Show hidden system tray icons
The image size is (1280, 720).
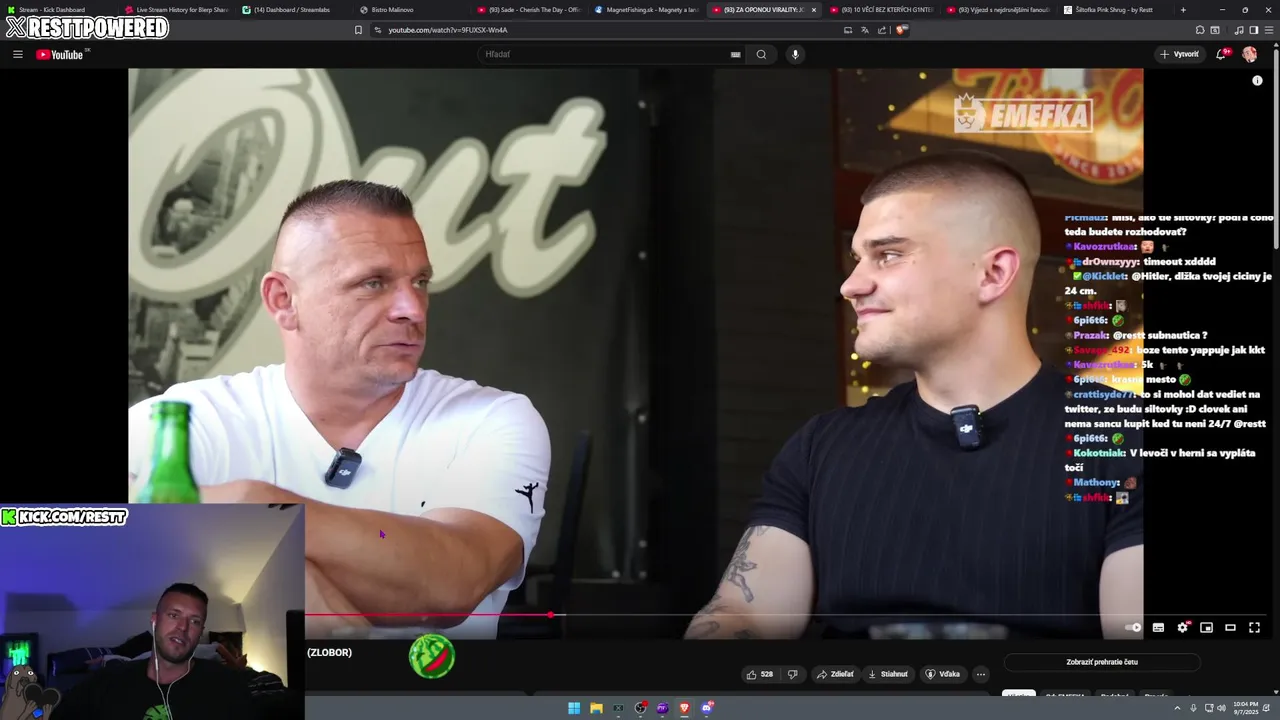pos(1178,708)
